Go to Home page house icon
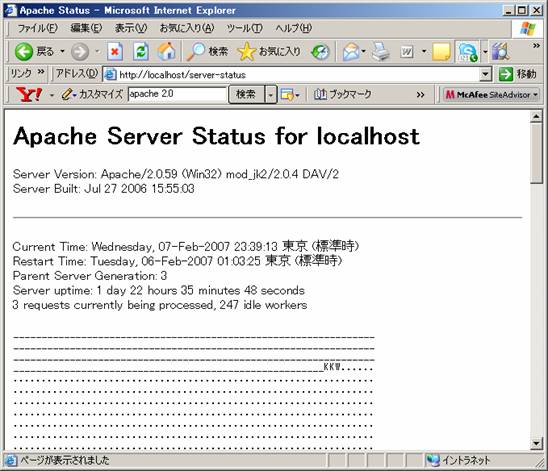 click(166, 52)
